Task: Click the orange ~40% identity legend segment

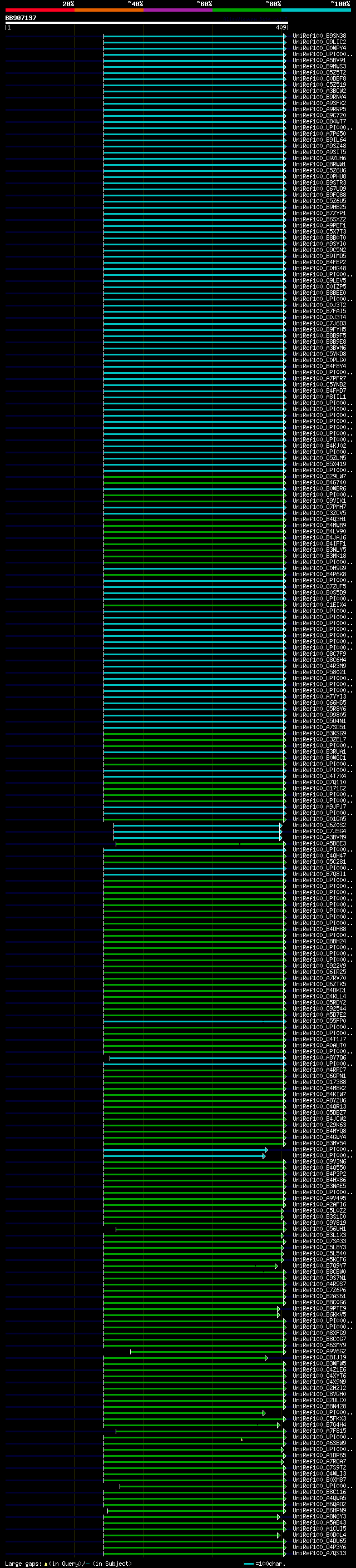Action: [109, 10]
